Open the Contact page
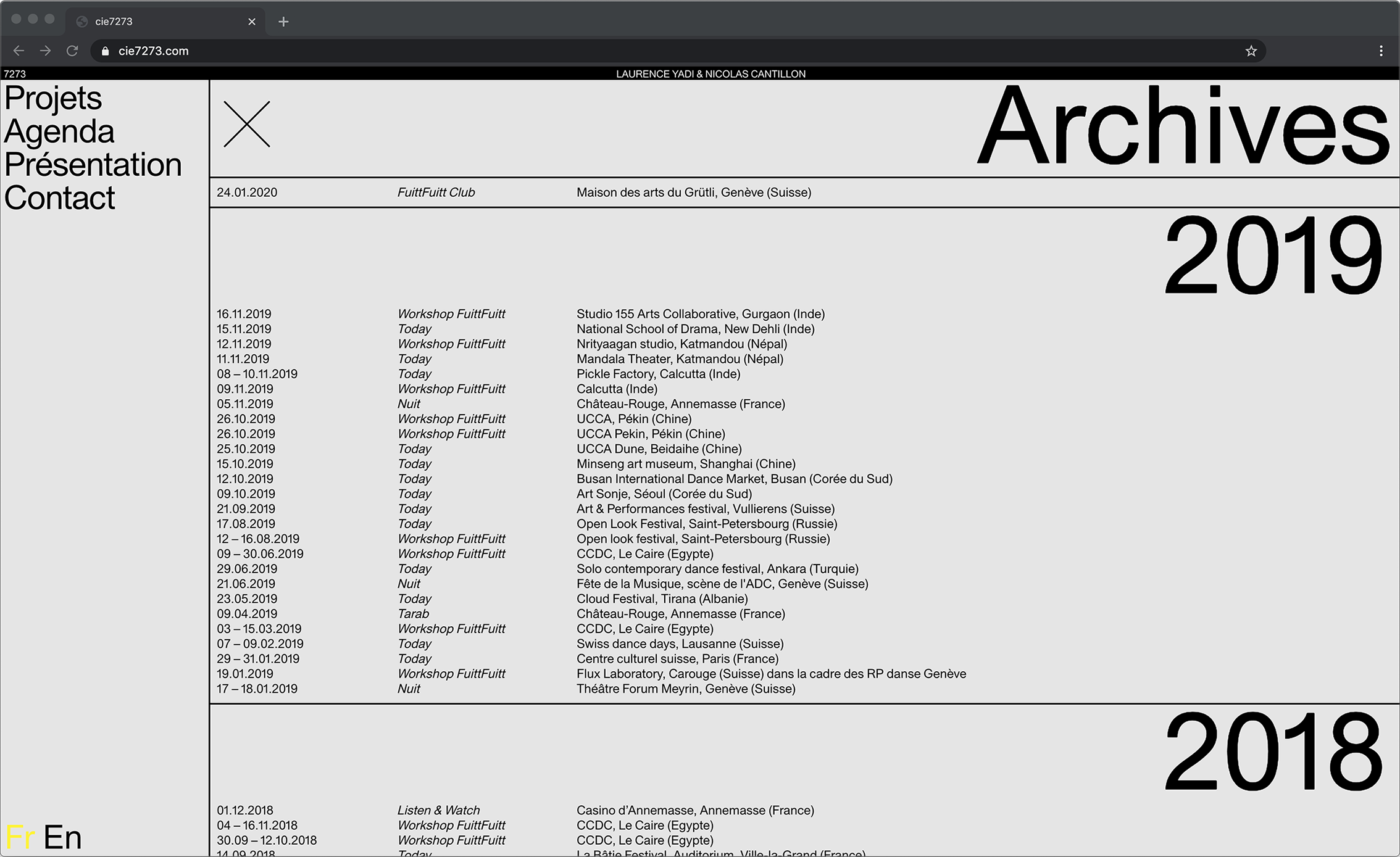The height and width of the screenshot is (857, 1400). click(60, 198)
